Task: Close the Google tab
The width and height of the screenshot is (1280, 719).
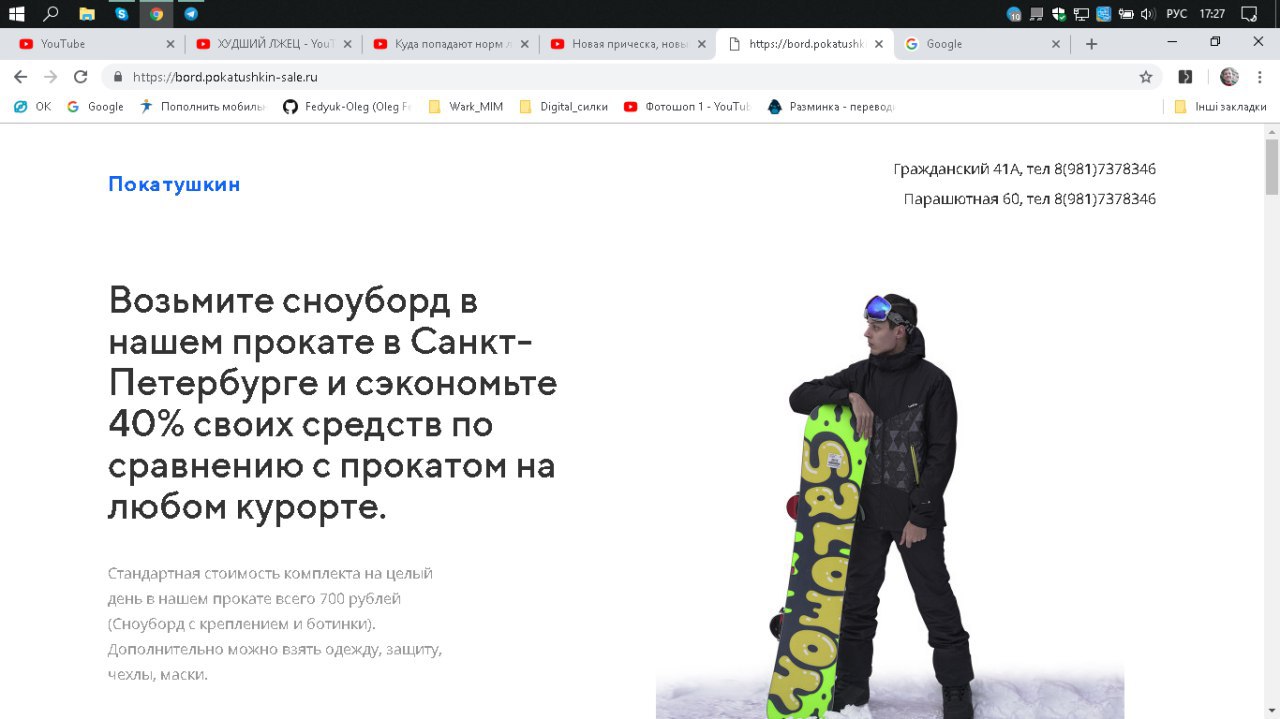Action: pyautogui.click(x=1056, y=44)
